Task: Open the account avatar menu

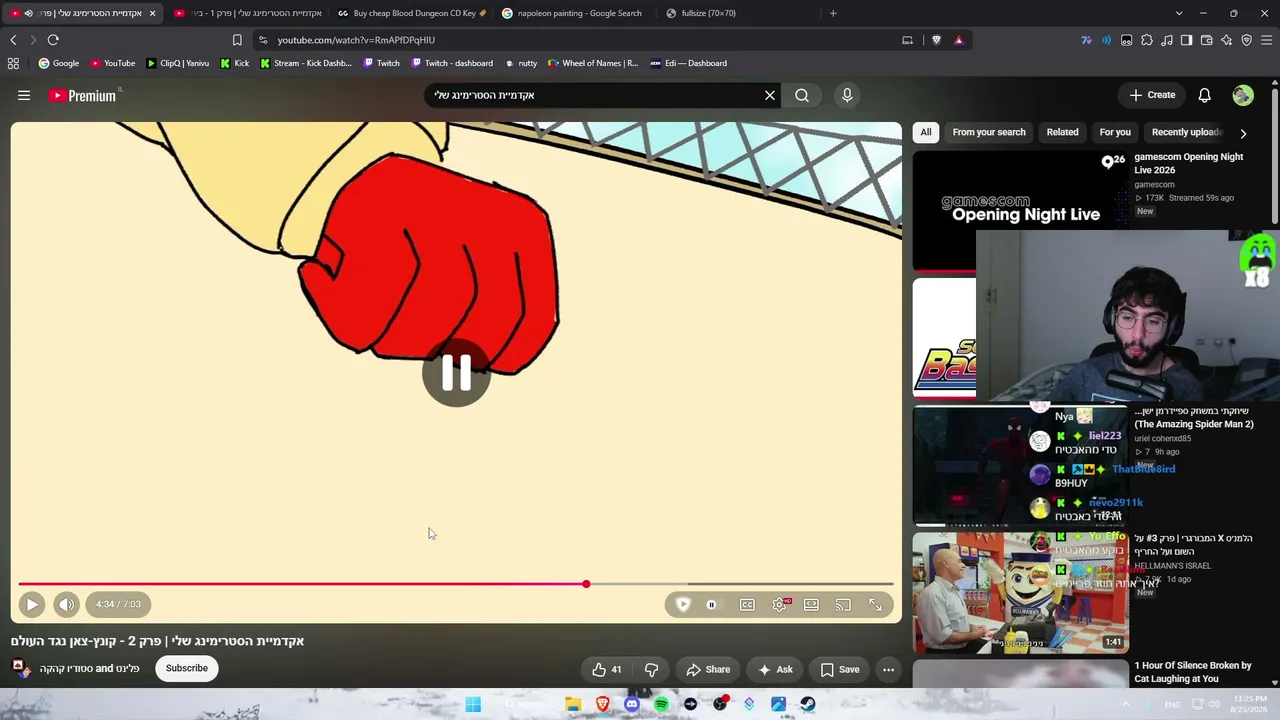Action: click(x=1243, y=95)
